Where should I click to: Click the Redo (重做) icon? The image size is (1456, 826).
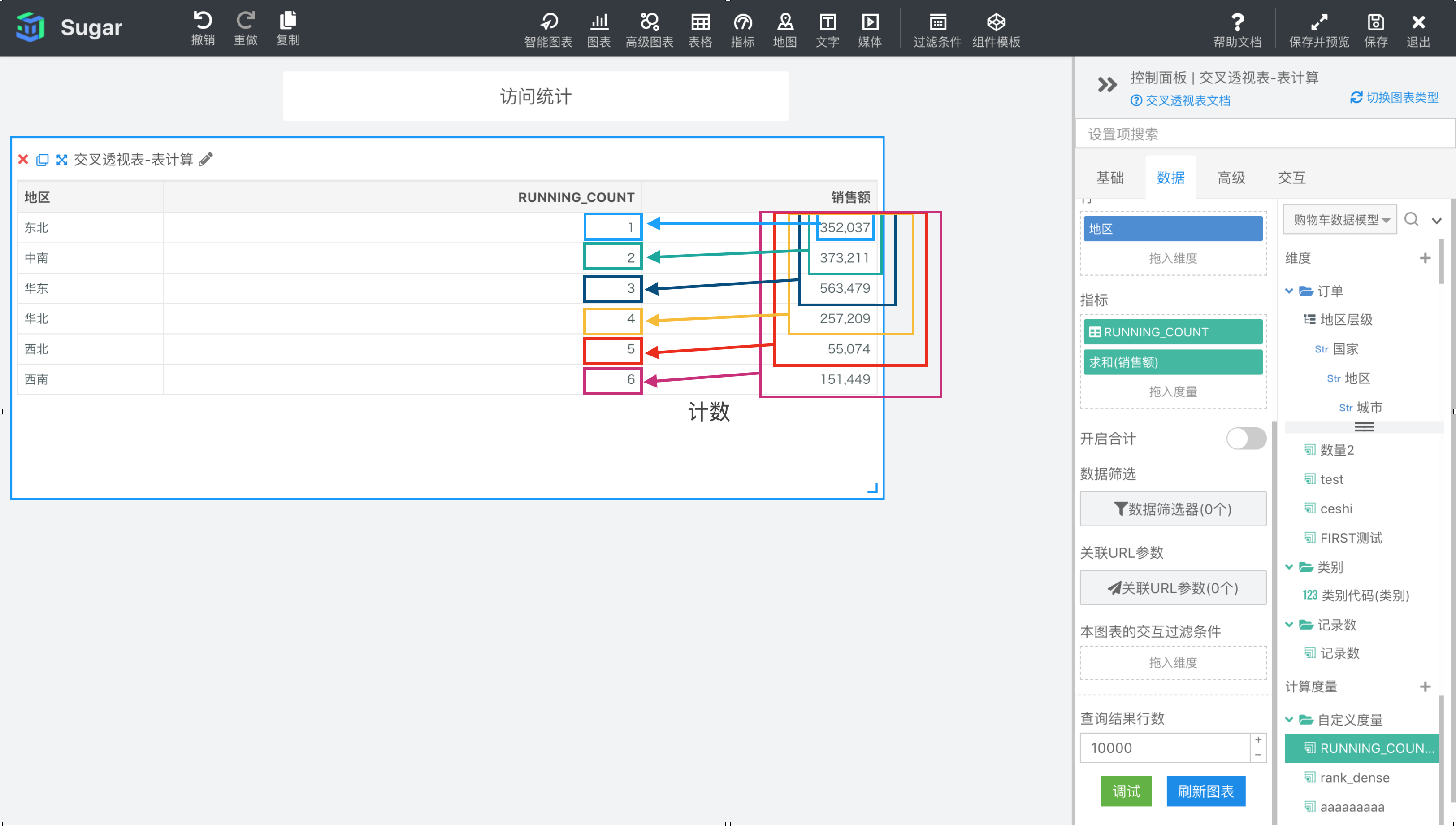coord(246,28)
